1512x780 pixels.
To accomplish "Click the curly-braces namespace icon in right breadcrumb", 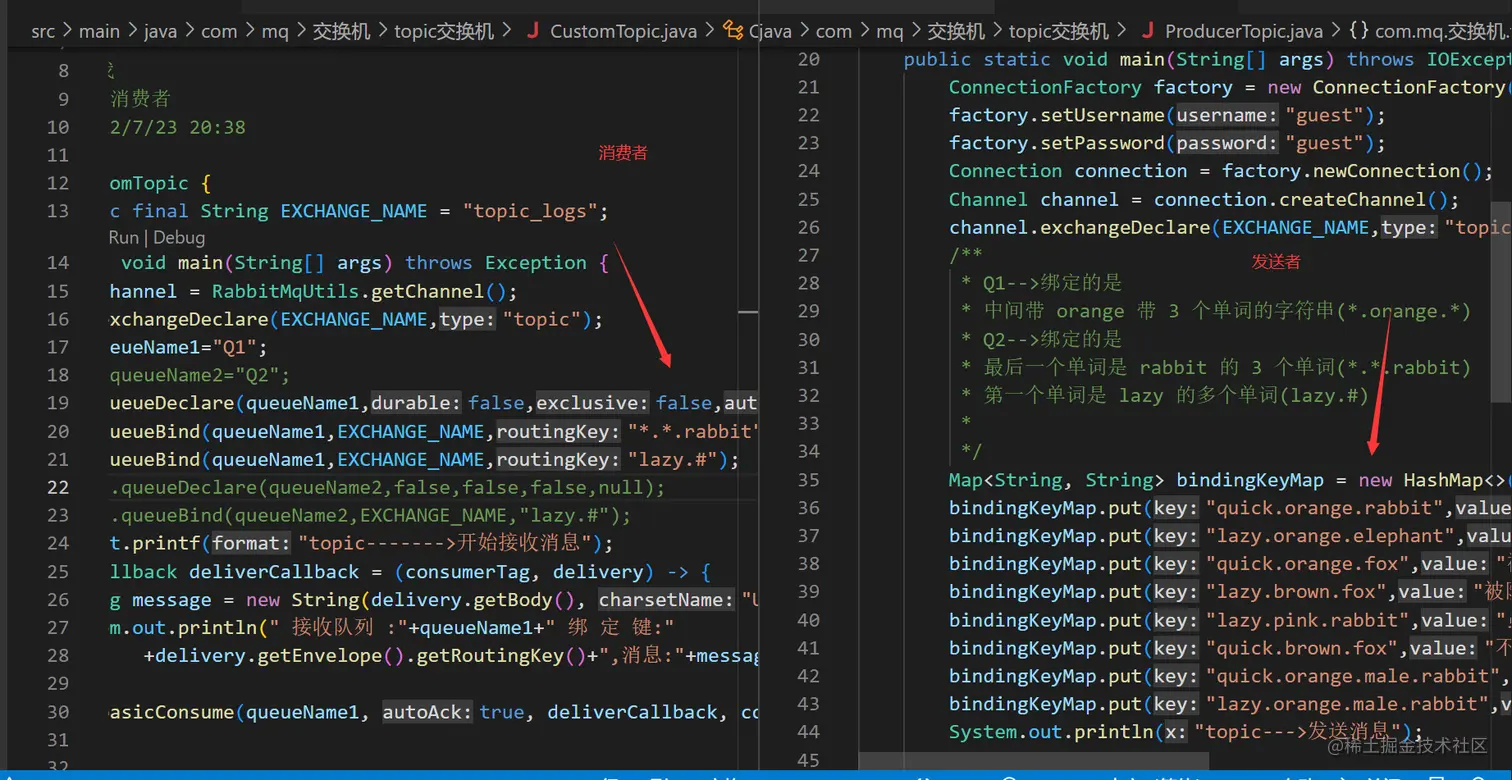I will pos(1358,31).
